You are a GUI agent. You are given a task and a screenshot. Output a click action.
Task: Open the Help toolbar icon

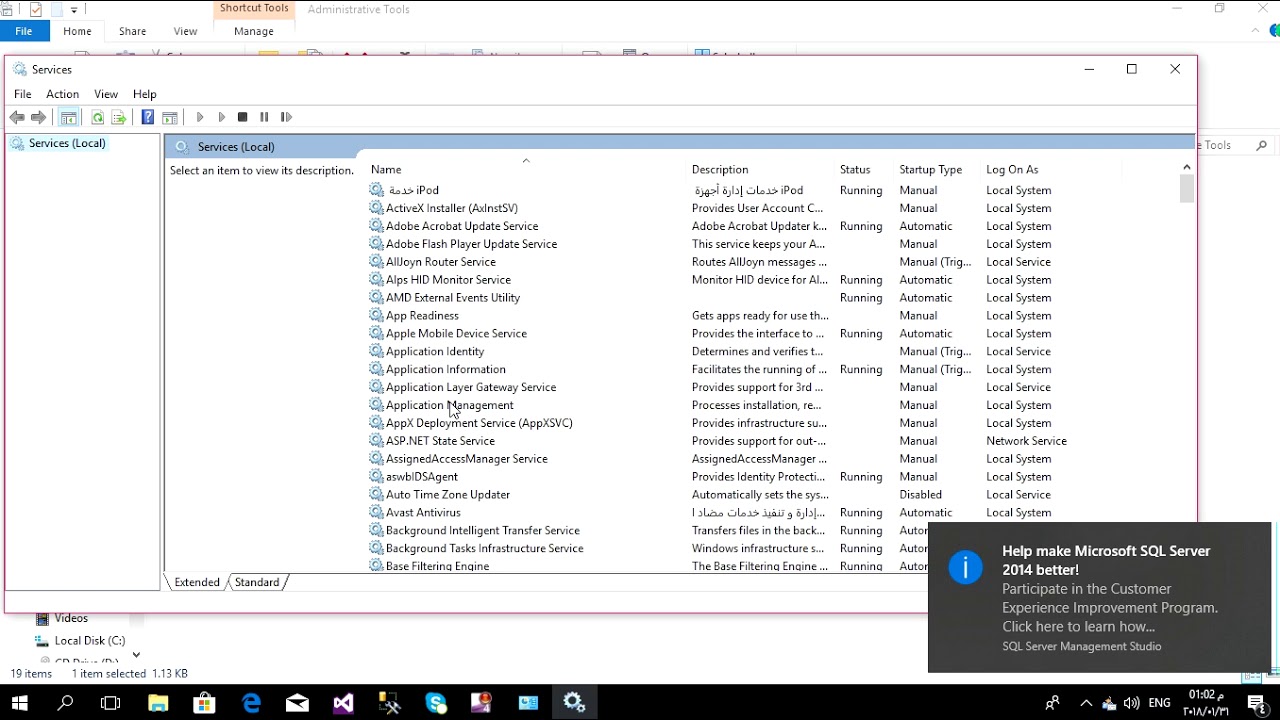tap(147, 117)
